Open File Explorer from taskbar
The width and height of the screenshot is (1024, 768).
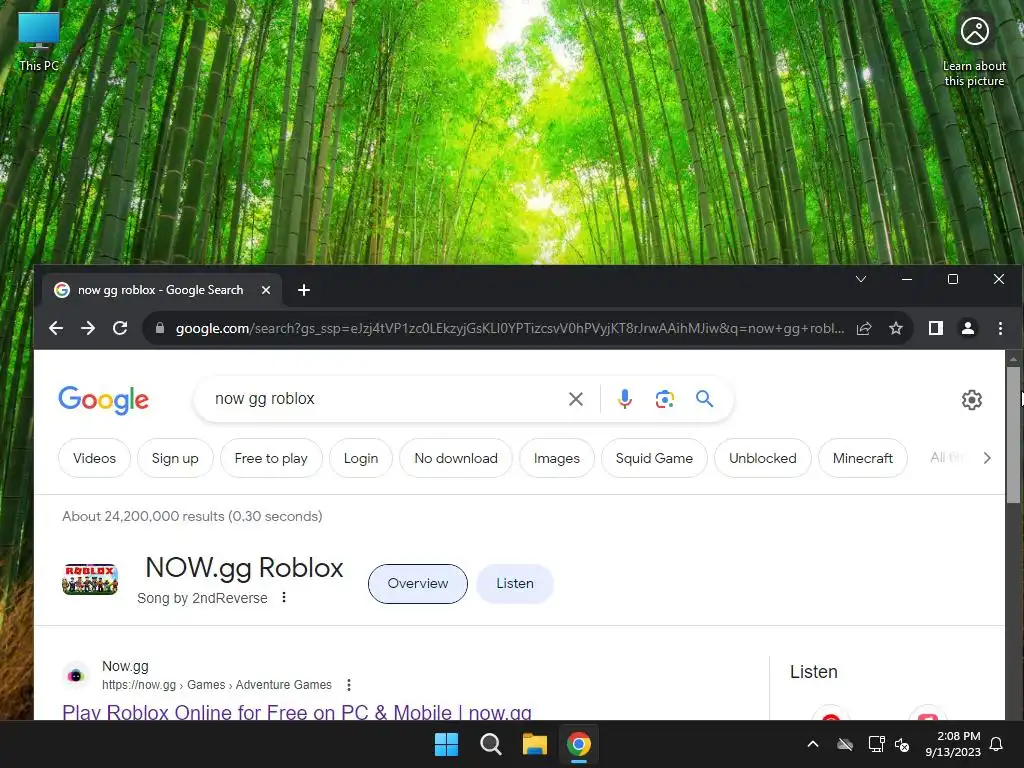click(x=534, y=744)
